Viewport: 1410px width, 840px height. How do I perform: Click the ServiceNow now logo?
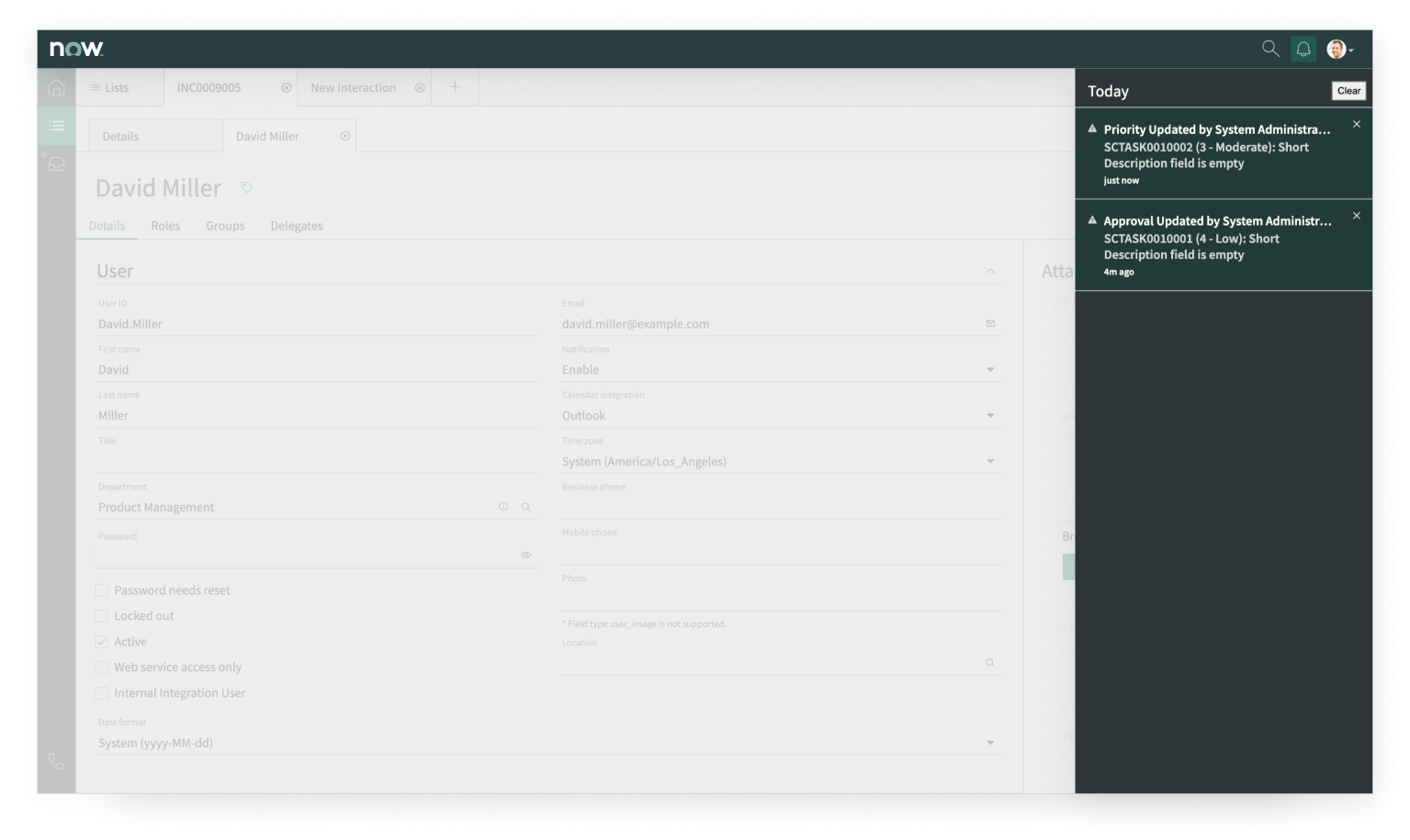[76, 49]
